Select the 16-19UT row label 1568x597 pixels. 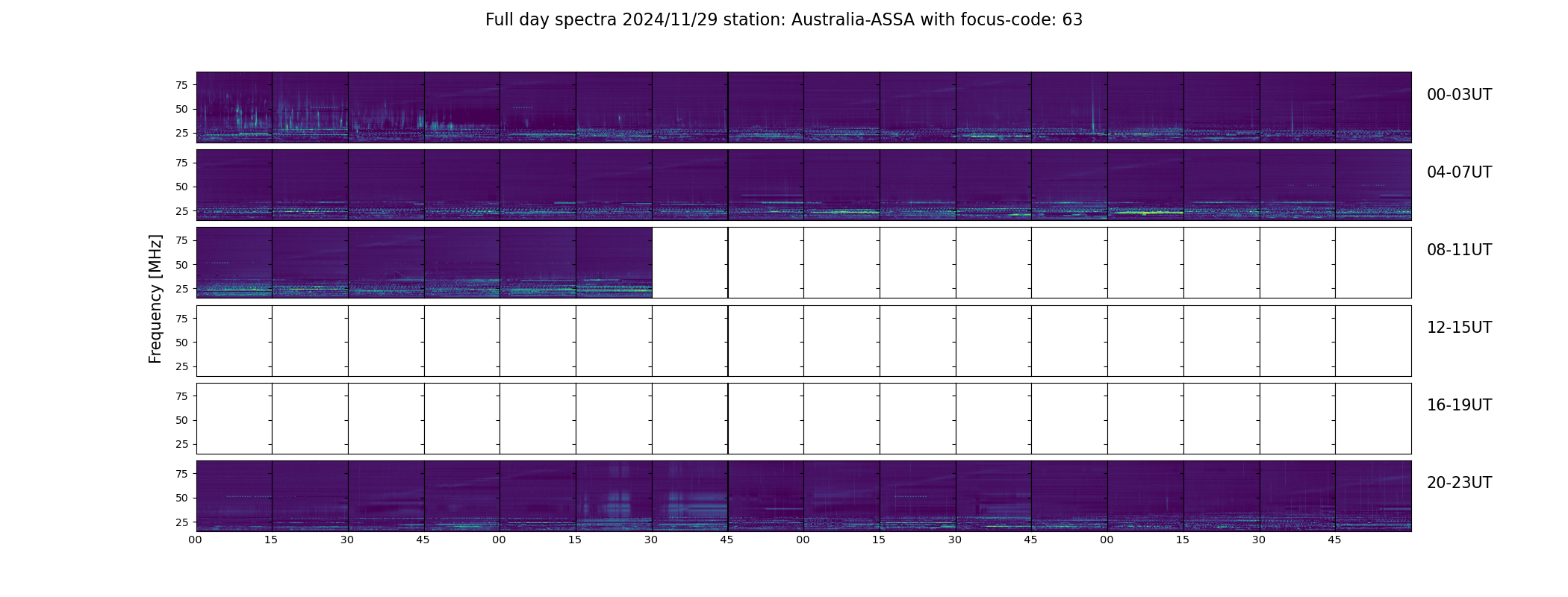(1459, 405)
